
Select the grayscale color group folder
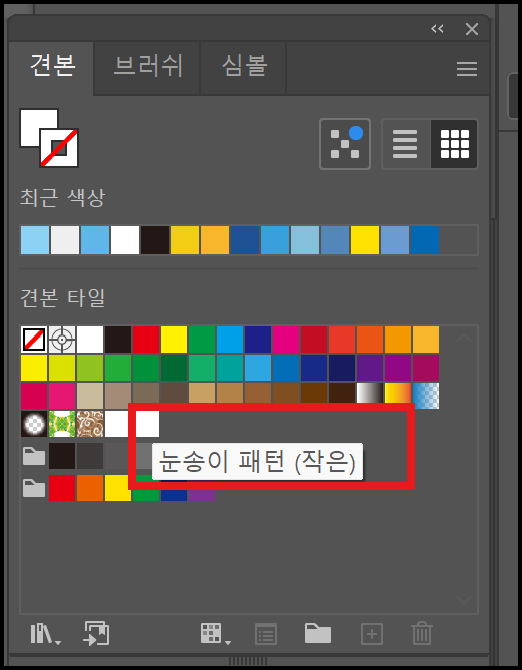pyautogui.click(x=34, y=456)
